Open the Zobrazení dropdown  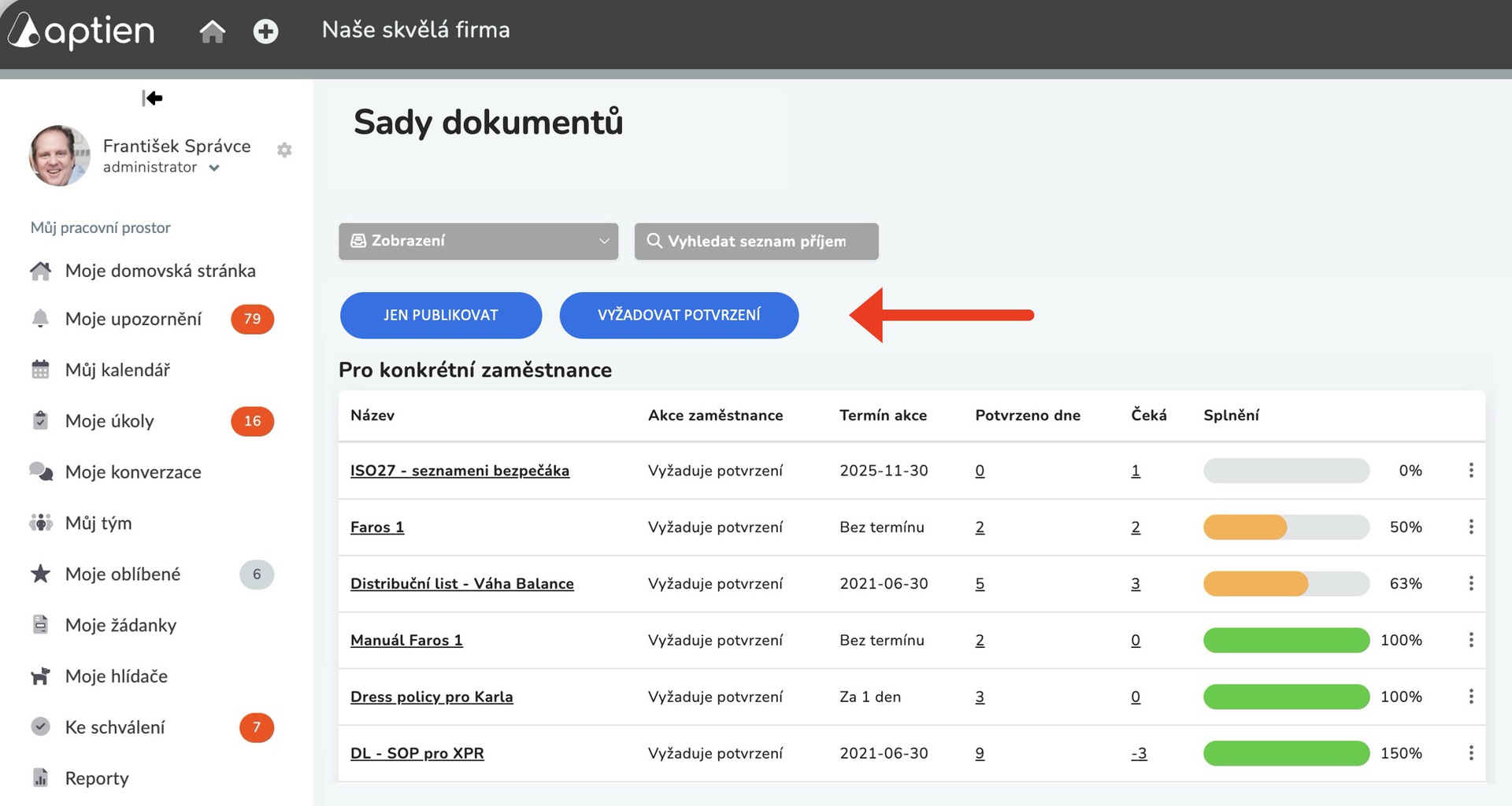pyautogui.click(x=479, y=241)
